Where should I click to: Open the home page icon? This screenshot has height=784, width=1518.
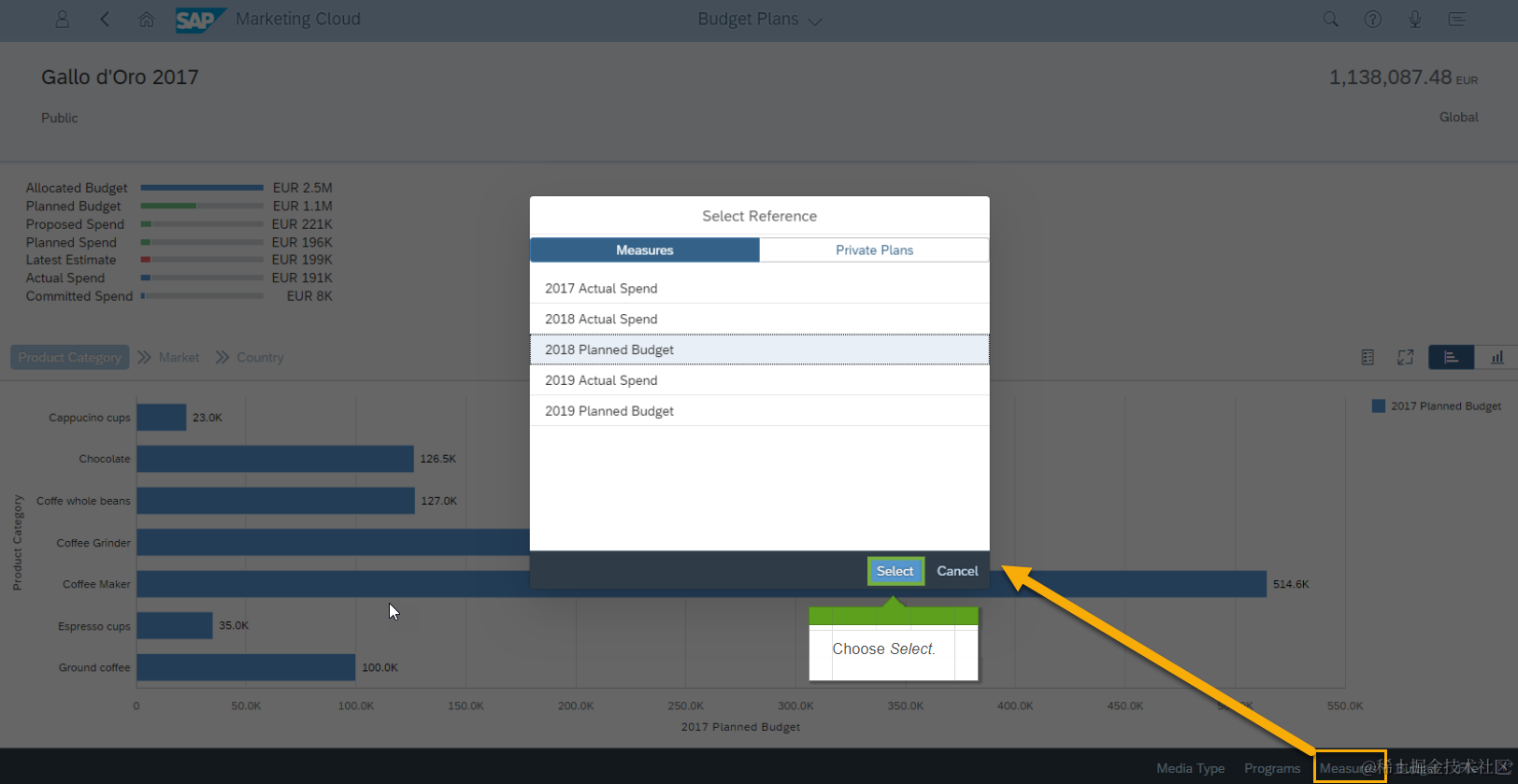coord(147,19)
